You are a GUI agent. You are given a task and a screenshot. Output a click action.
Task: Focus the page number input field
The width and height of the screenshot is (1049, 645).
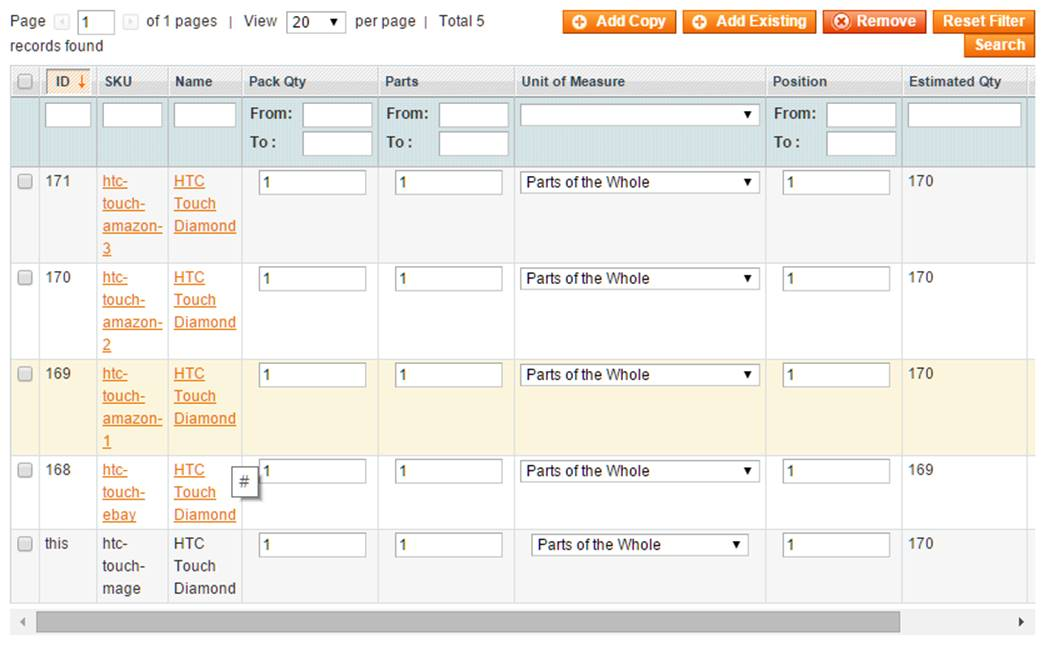pos(96,22)
